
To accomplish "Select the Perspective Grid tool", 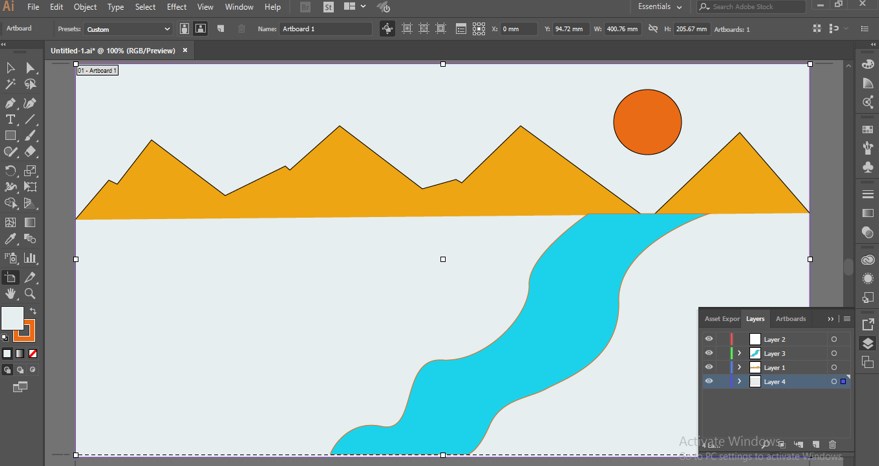I will click(x=30, y=203).
